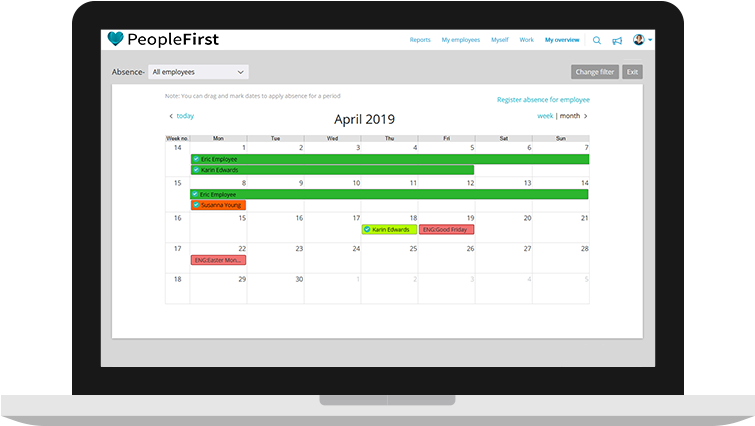Go to next month with right chevron

point(586,116)
